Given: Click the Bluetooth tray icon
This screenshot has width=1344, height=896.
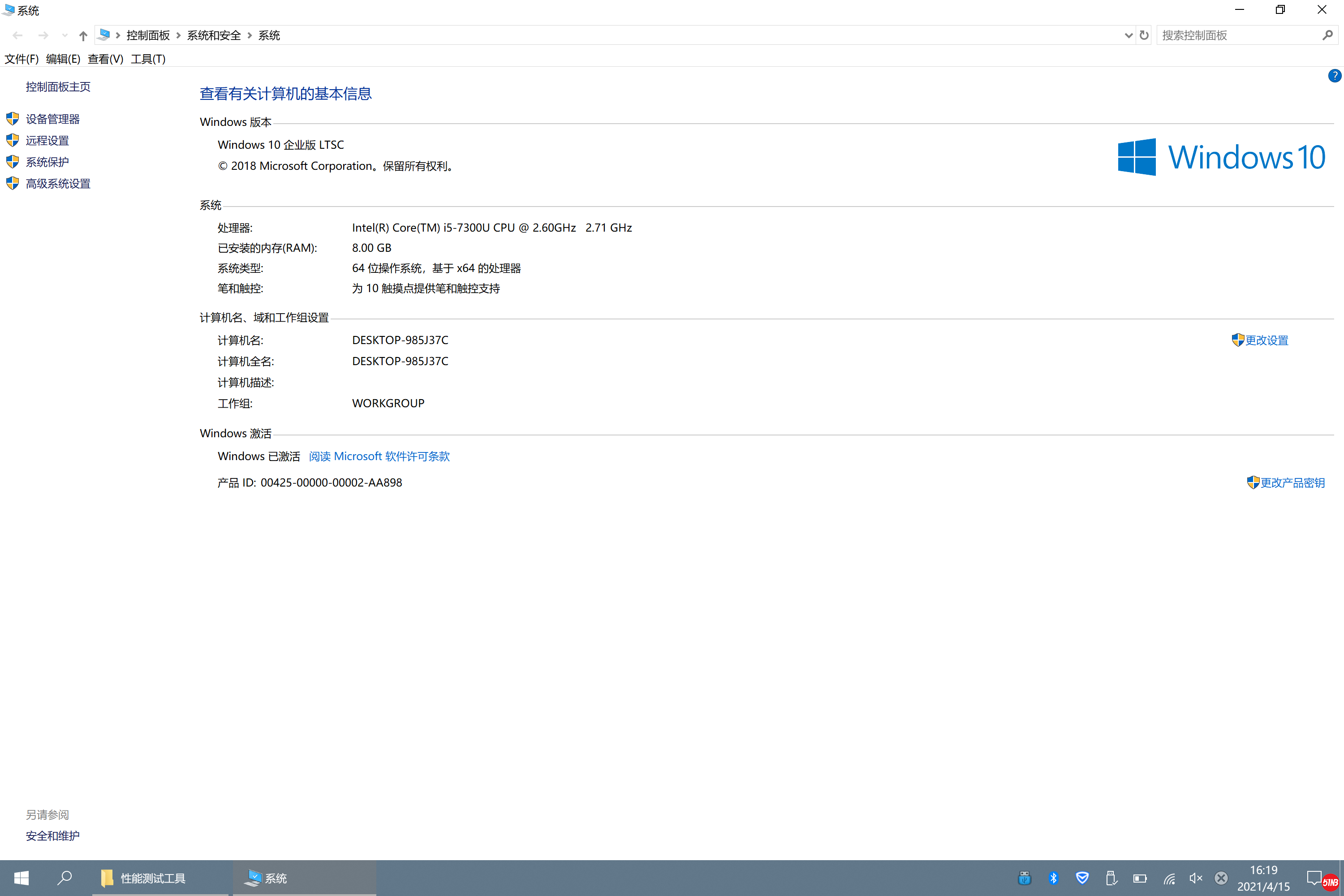Looking at the screenshot, I should pyautogui.click(x=1053, y=878).
